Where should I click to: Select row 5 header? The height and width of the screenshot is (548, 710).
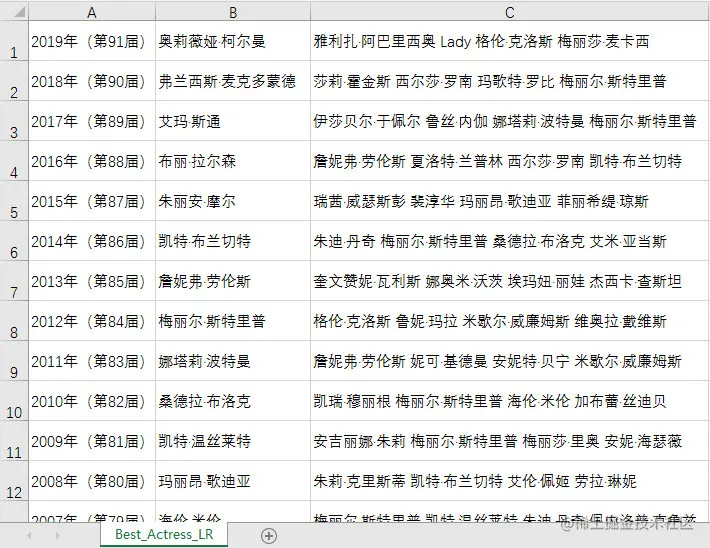tap(14, 201)
